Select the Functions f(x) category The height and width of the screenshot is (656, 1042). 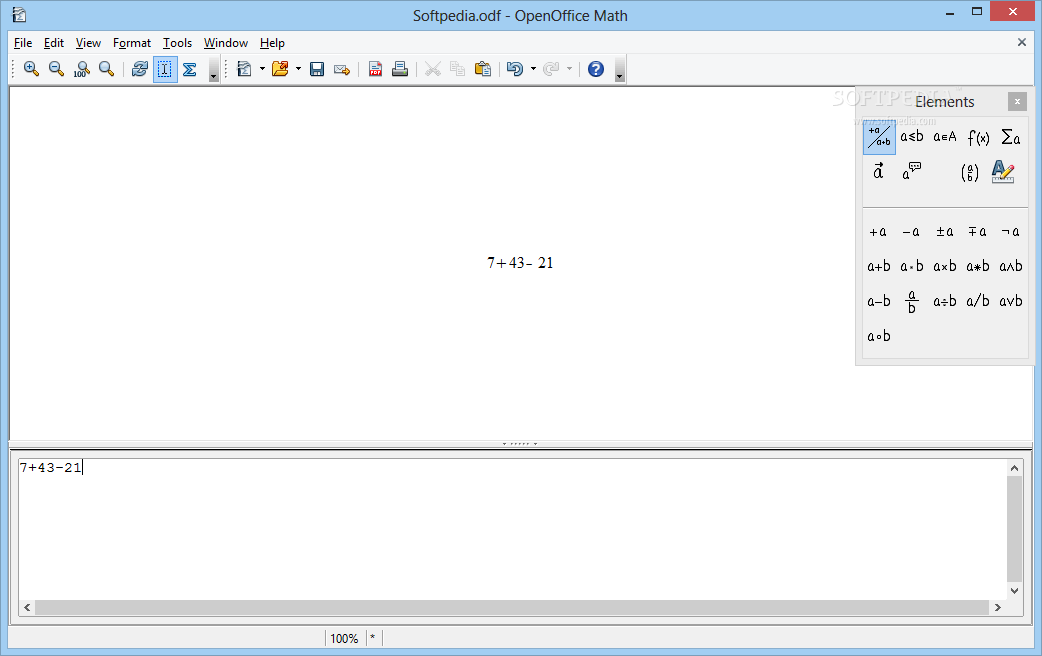(978, 138)
